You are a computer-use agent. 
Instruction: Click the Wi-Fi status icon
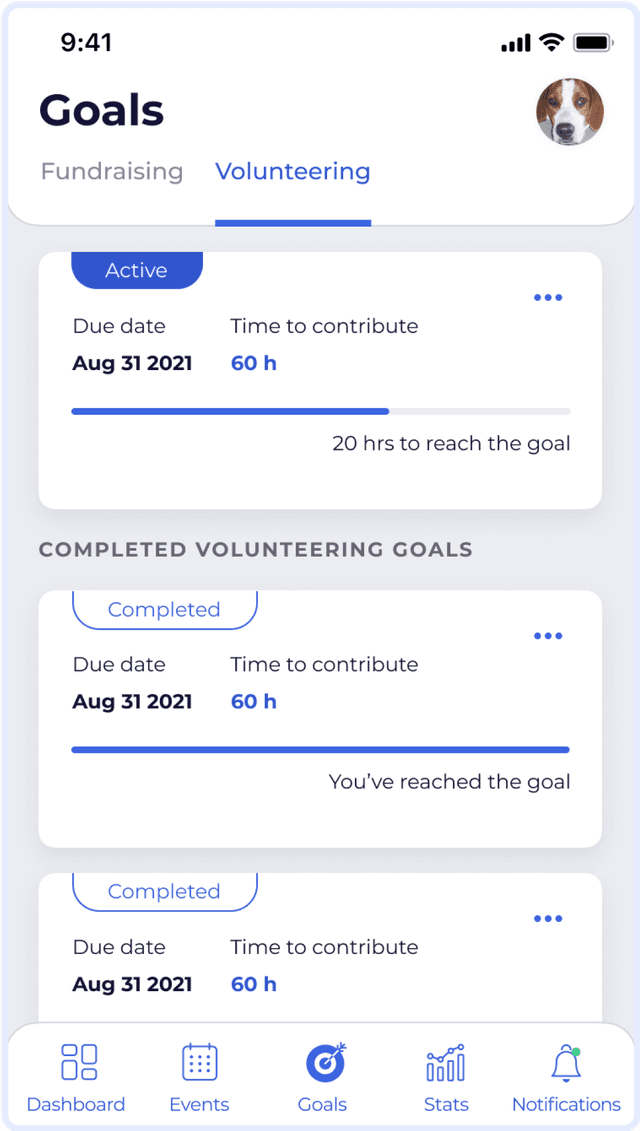[551, 43]
